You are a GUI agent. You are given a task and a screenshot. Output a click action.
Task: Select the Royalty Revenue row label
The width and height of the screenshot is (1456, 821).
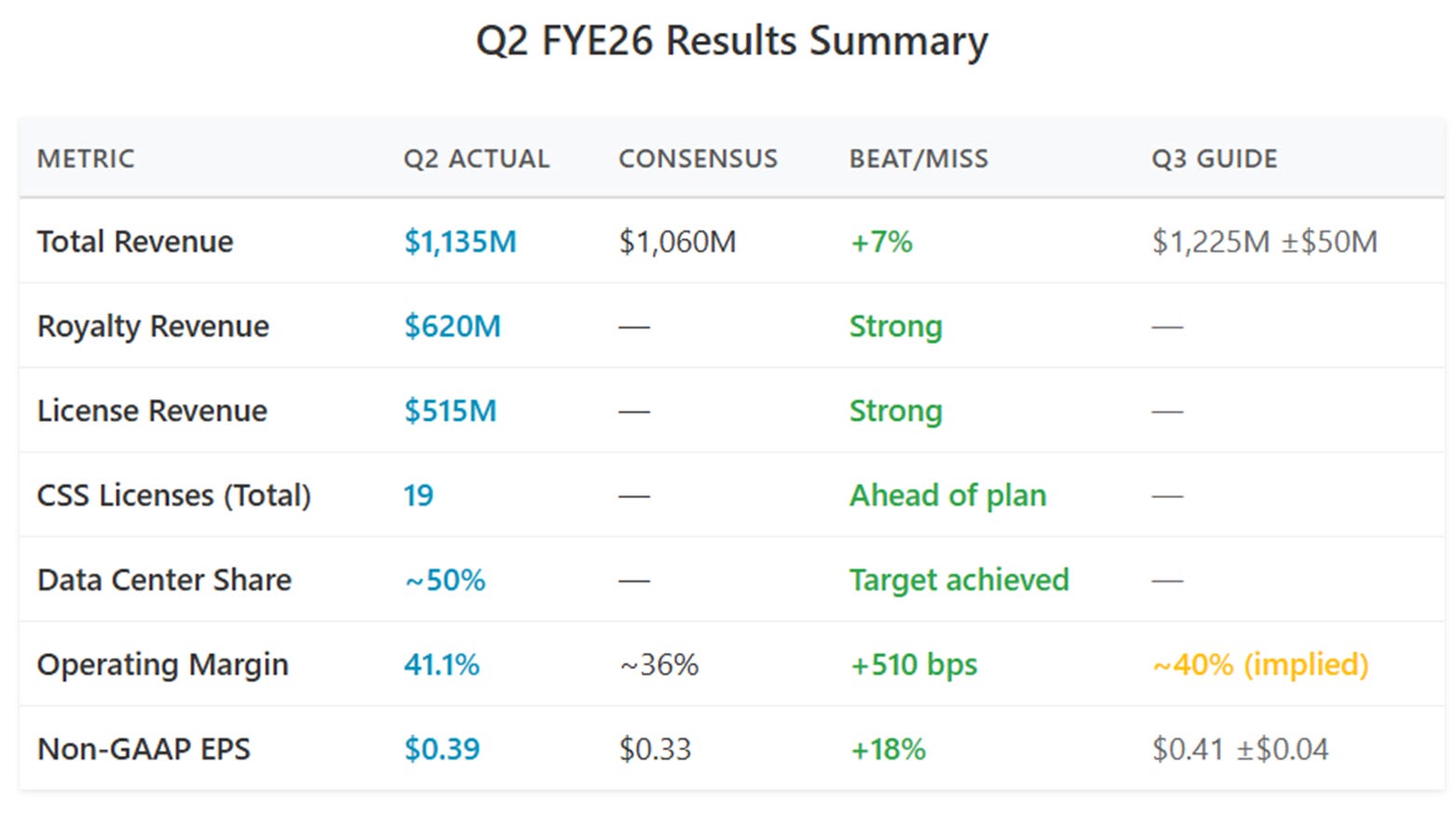tap(153, 327)
